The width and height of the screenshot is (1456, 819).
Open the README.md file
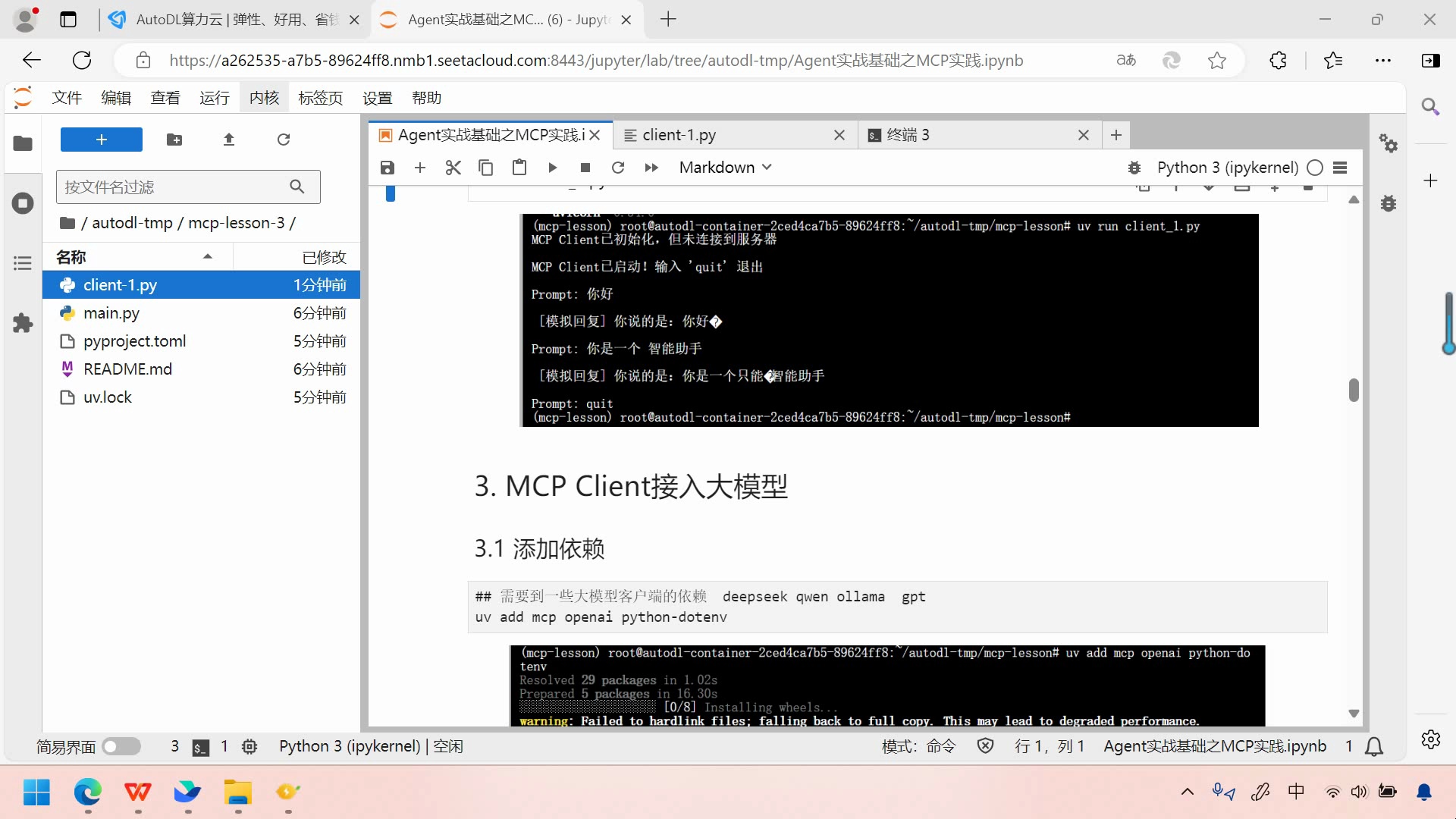127,369
